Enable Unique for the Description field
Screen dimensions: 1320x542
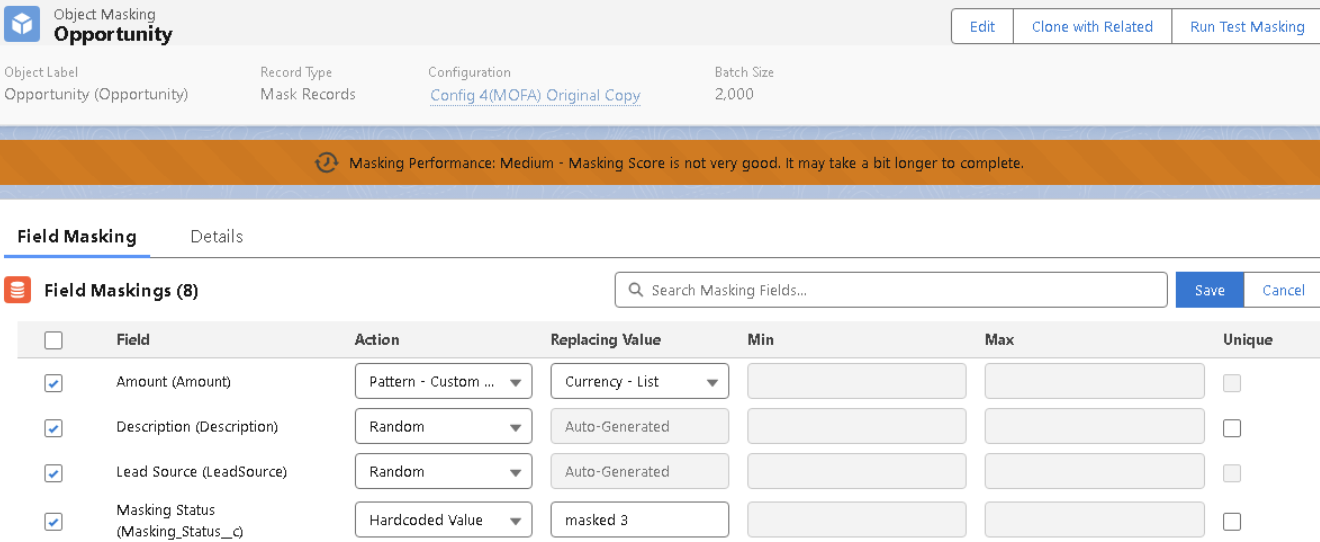pos(1232,428)
